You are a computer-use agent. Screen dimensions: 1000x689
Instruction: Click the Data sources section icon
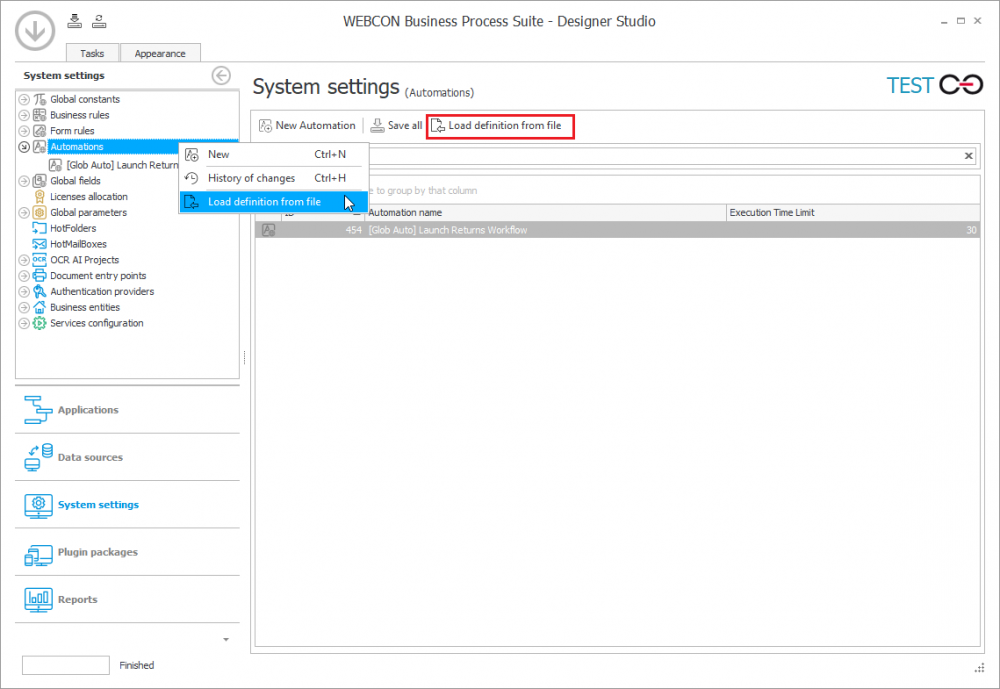click(x=38, y=457)
